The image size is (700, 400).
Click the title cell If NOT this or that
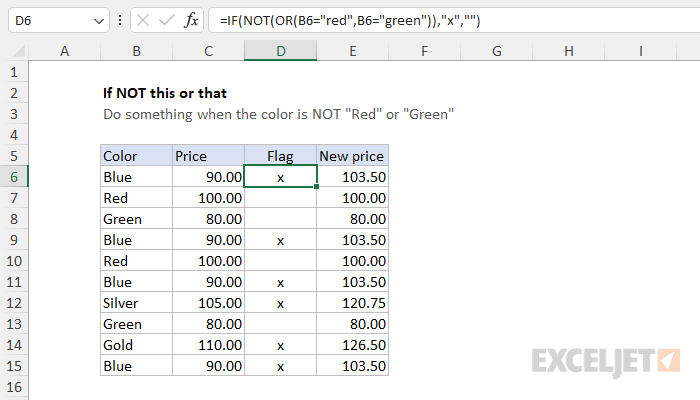pyautogui.click(x=165, y=93)
